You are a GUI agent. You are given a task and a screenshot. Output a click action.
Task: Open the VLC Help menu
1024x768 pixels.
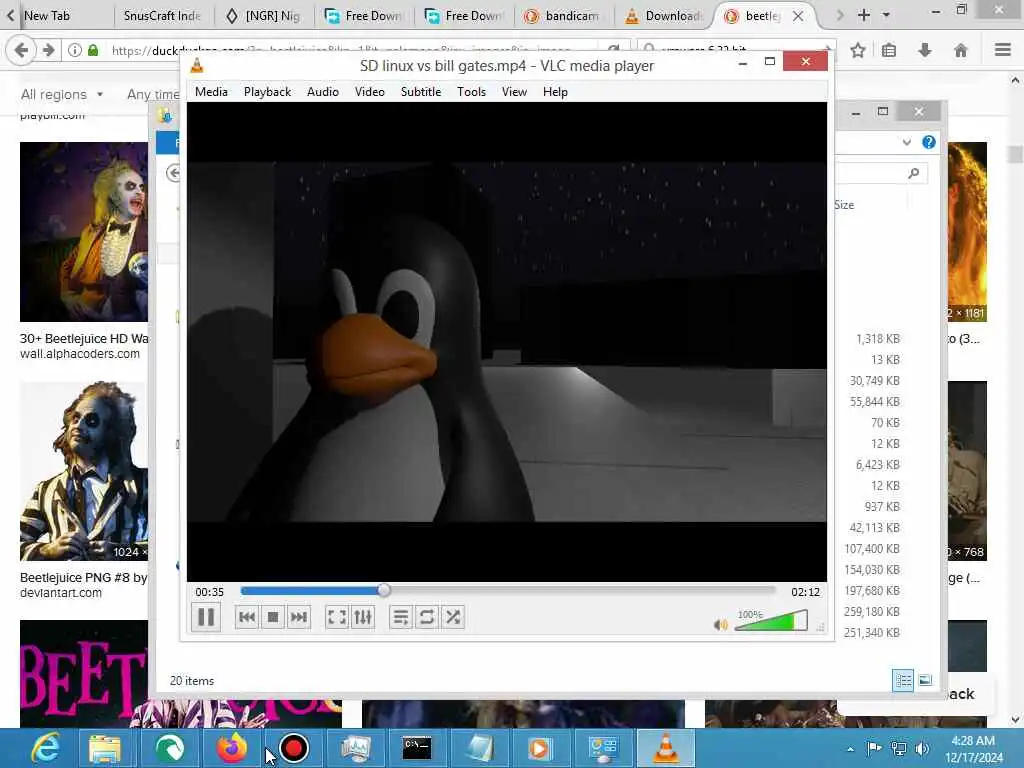coord(555,92)
